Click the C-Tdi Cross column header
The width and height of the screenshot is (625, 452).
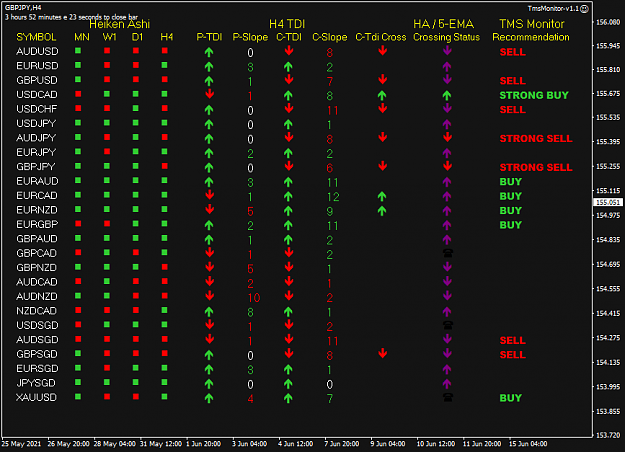381,37
